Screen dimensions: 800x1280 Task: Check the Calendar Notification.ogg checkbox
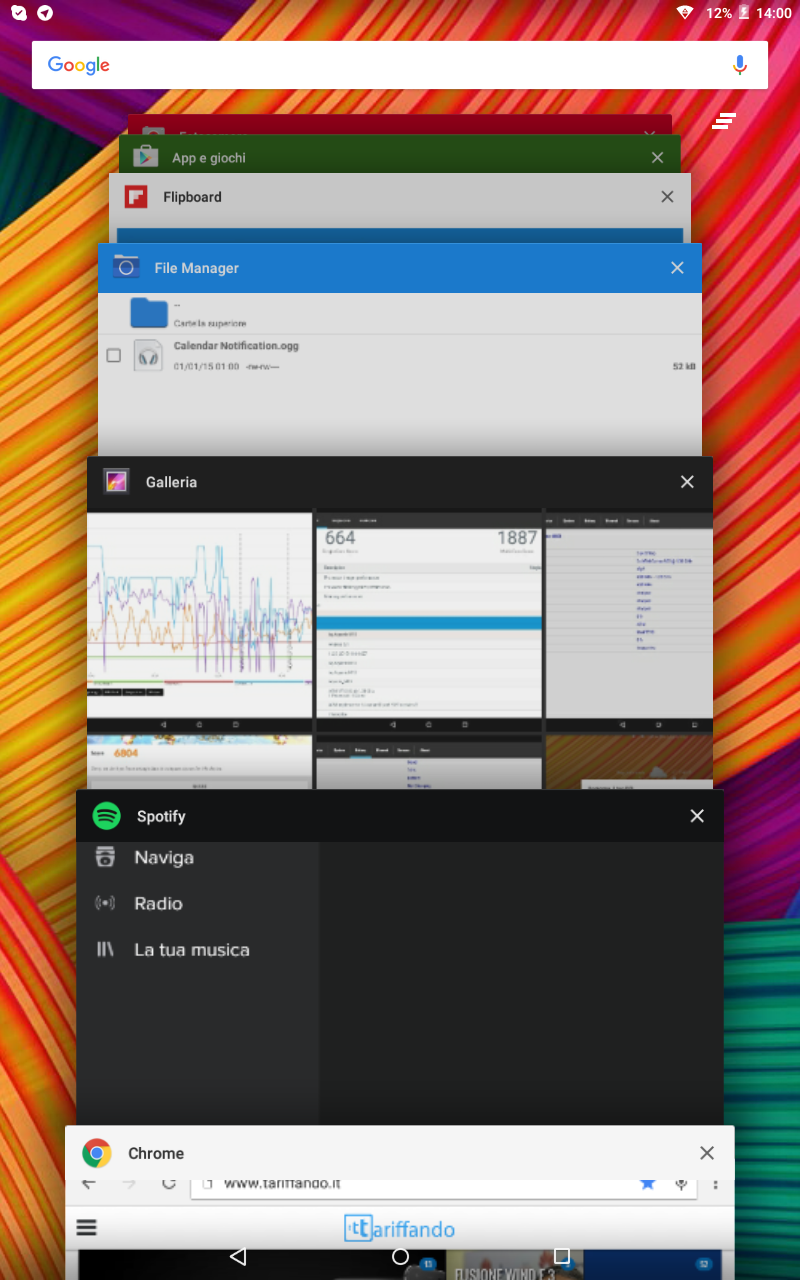114,355
